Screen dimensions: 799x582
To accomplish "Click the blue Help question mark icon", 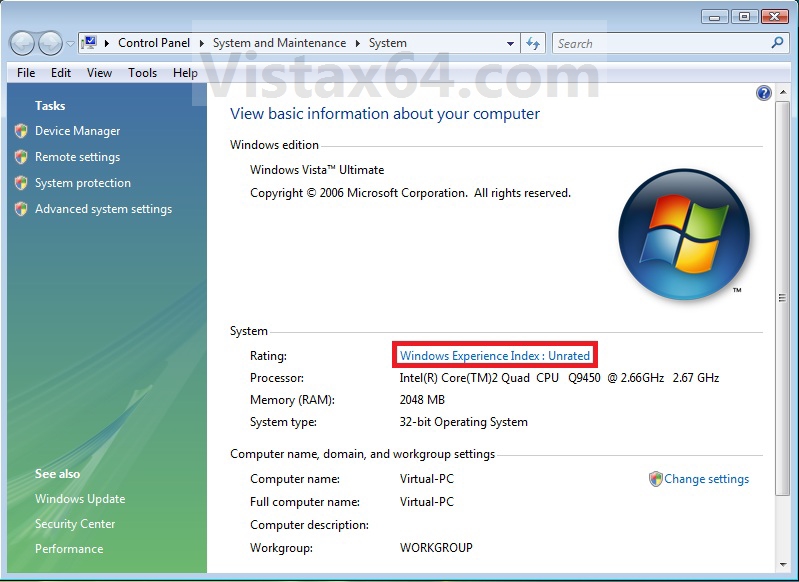I will (763, 93).
